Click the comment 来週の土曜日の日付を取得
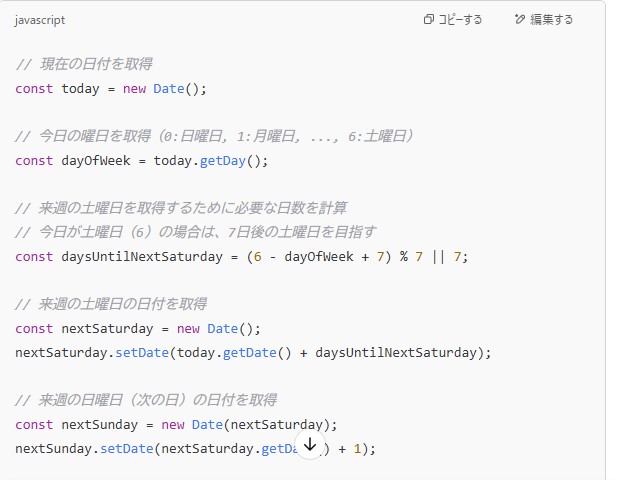Viewport: 622px width, 480px height. [x=111, y=304]
